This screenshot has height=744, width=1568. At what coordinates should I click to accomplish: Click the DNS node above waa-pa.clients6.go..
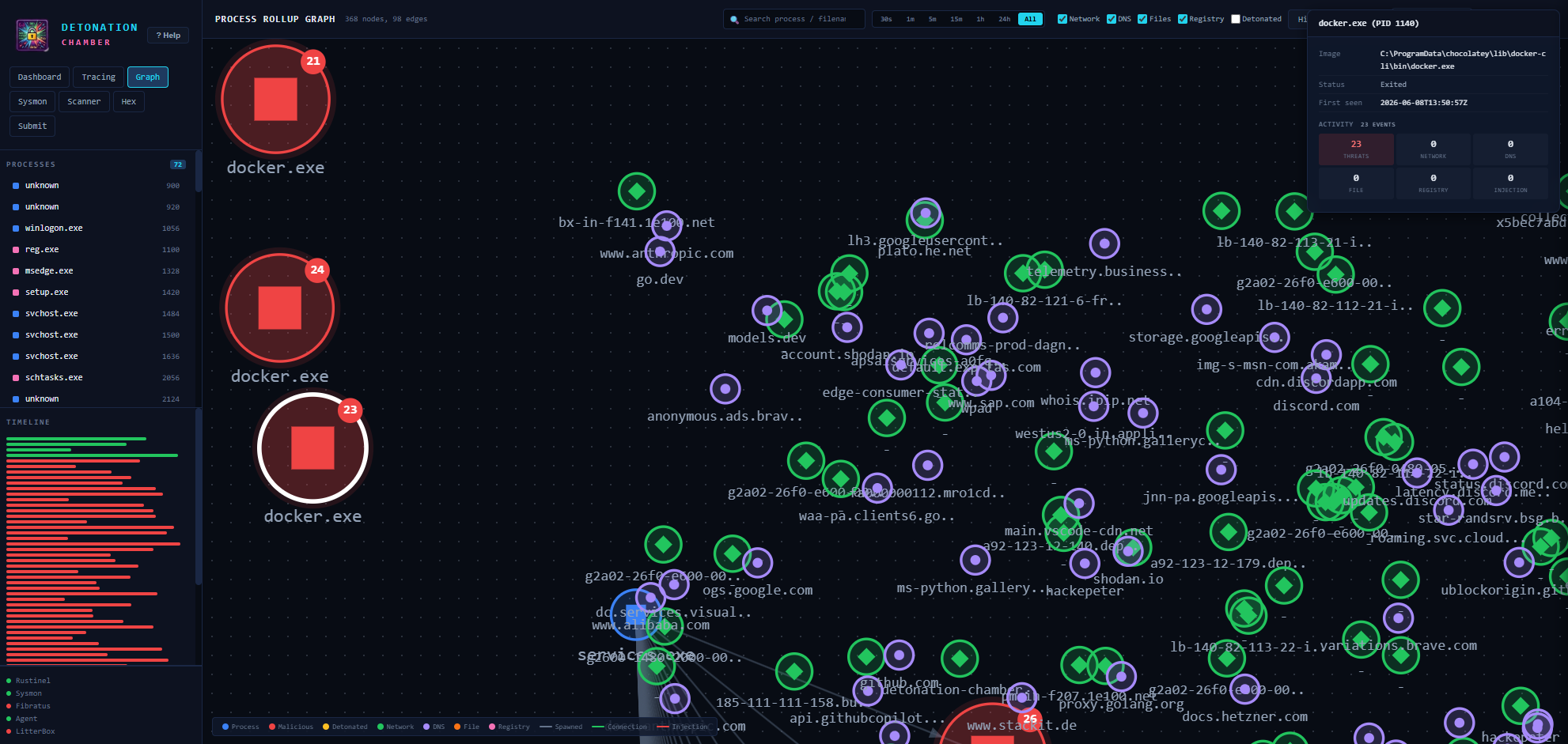[x=877, y=488]
